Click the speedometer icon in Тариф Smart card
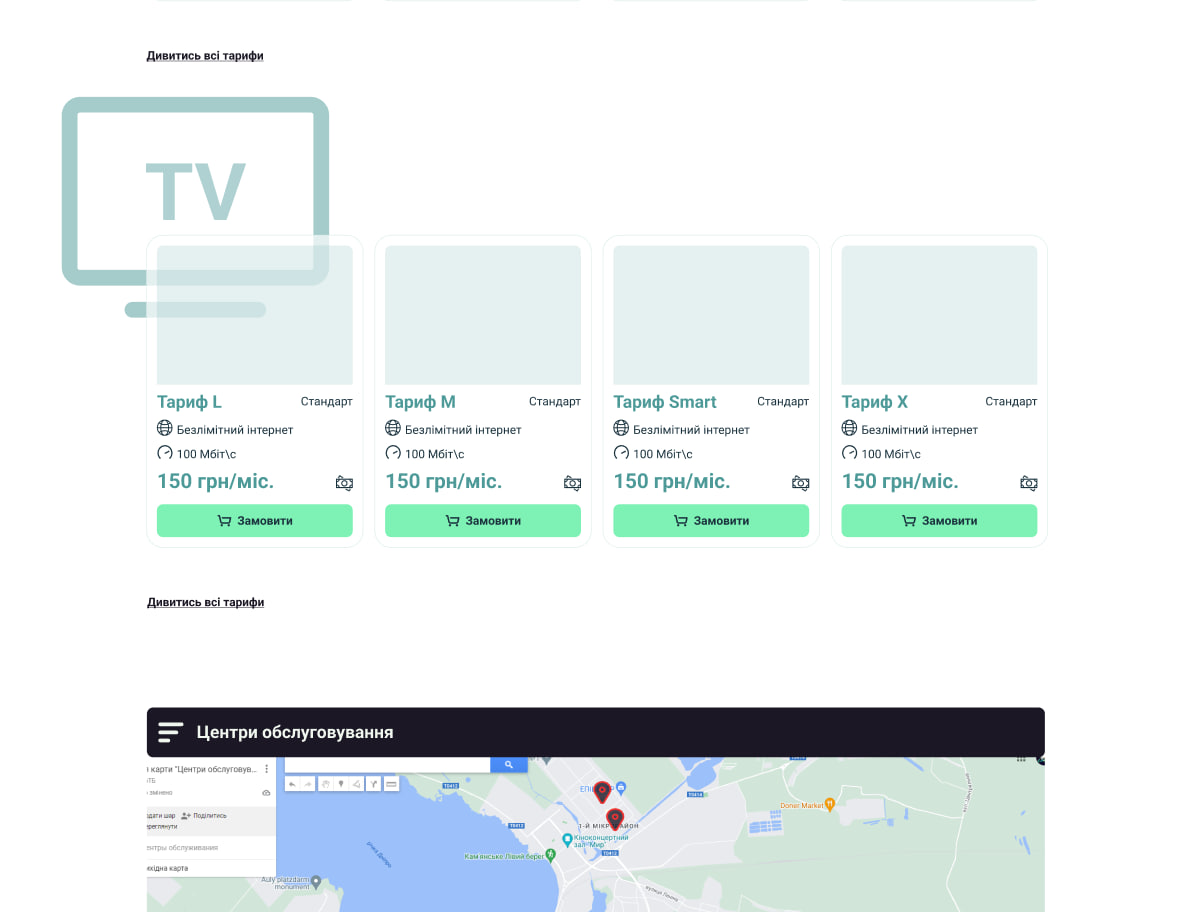This screenshot has width=1189, height=912. pos(621,453)
